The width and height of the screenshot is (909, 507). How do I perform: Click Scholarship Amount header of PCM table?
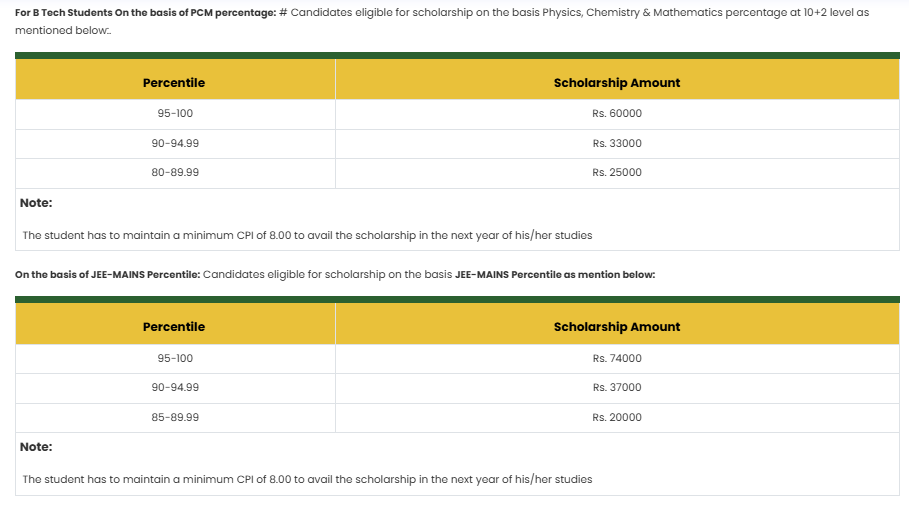[x=616, y=83]
